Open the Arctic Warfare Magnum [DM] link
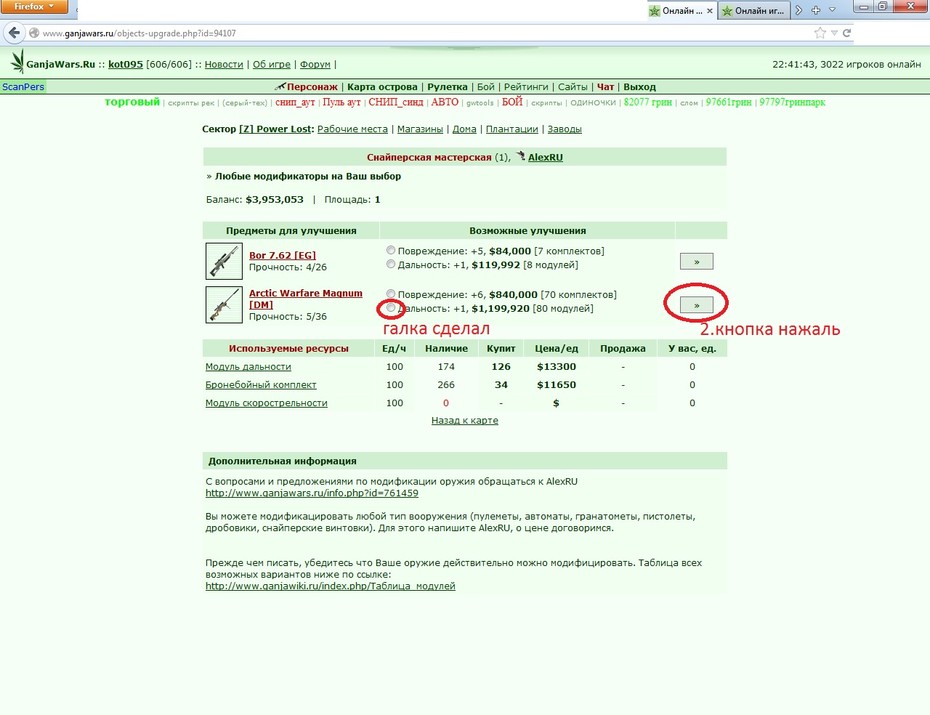Screen dimensions: 930x715 pos(305,298)
